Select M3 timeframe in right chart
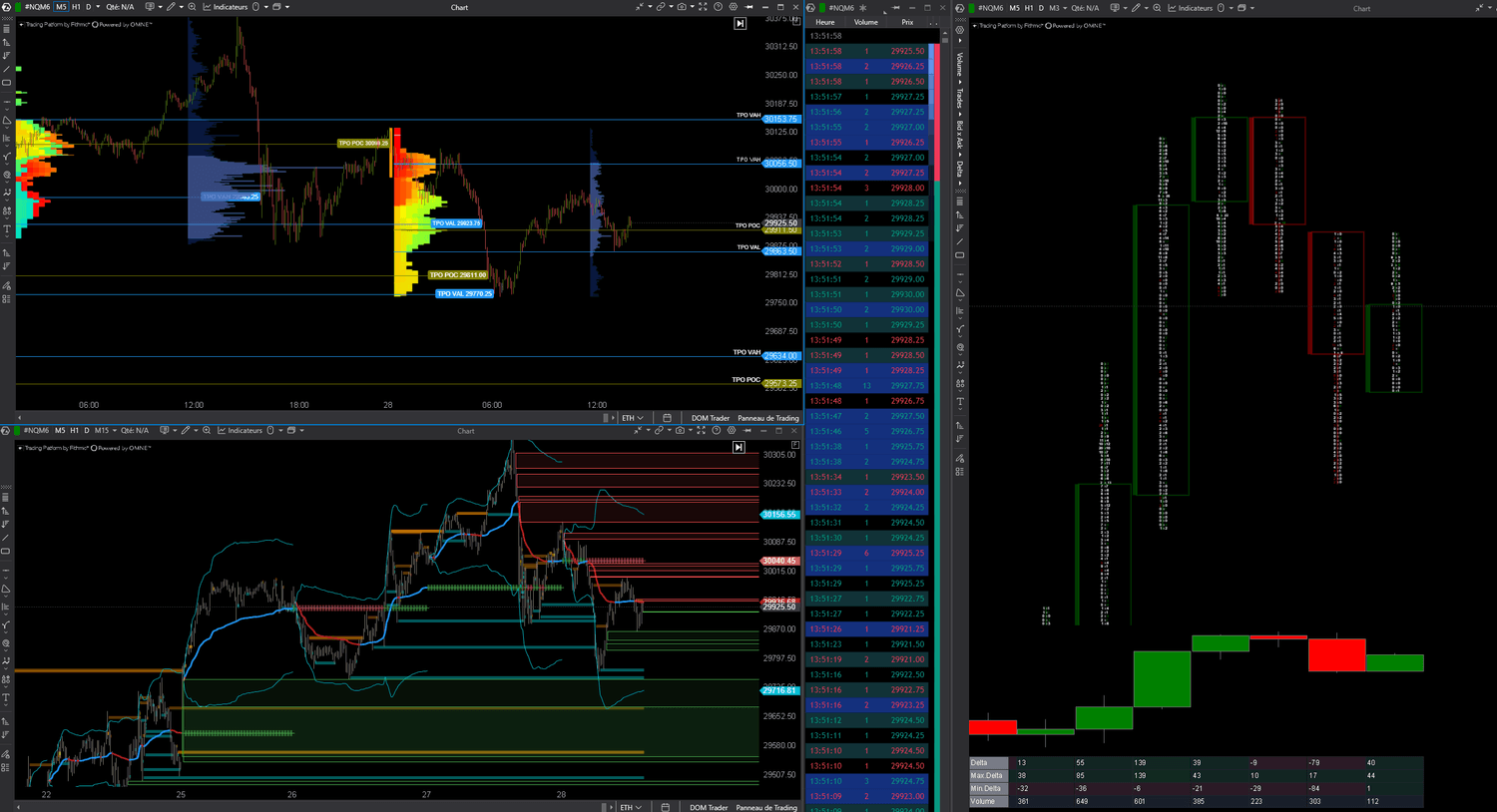 click(1054, 8)
